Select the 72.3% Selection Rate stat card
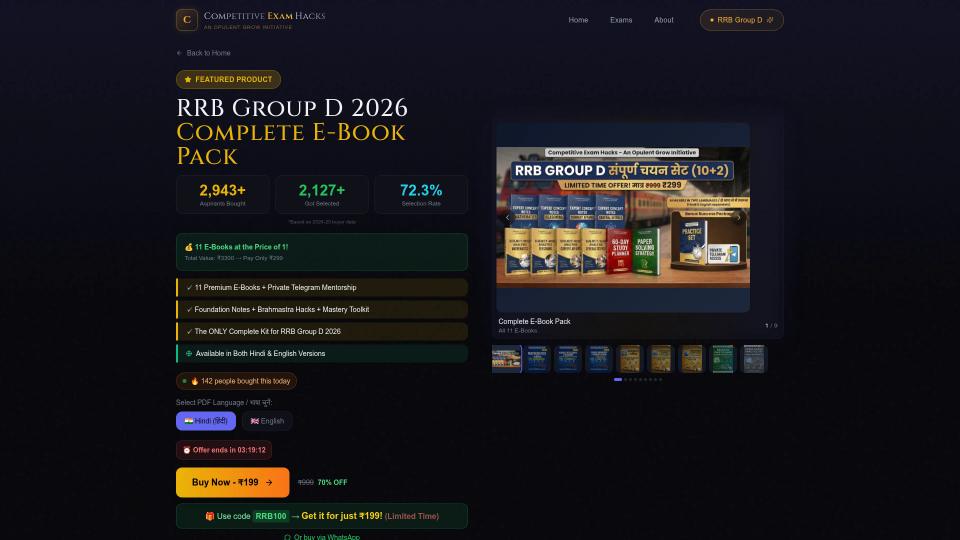960x540 pixels. tap(421, 195)
